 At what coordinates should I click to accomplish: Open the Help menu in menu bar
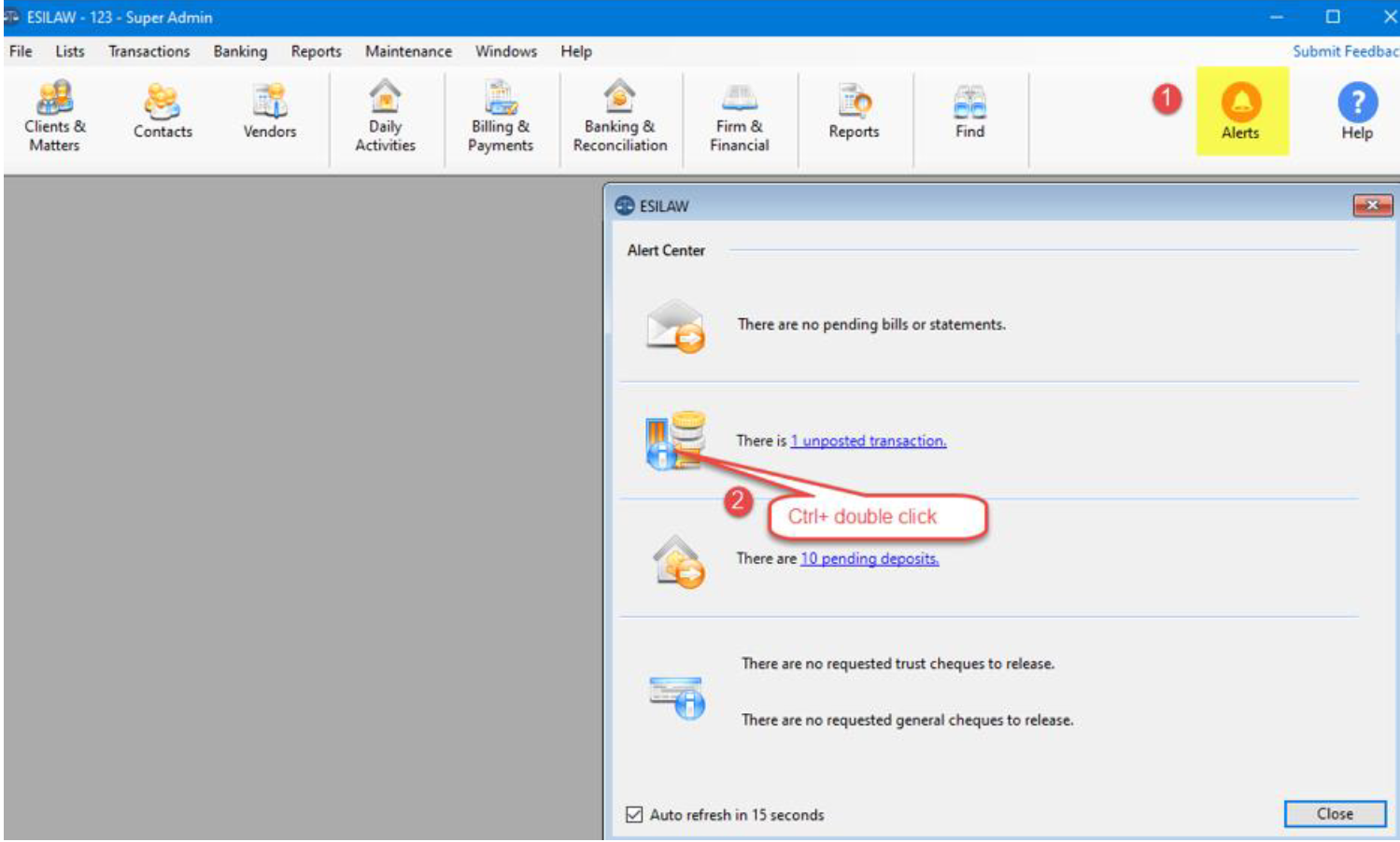pyautogui.click(x=576, y=51)
